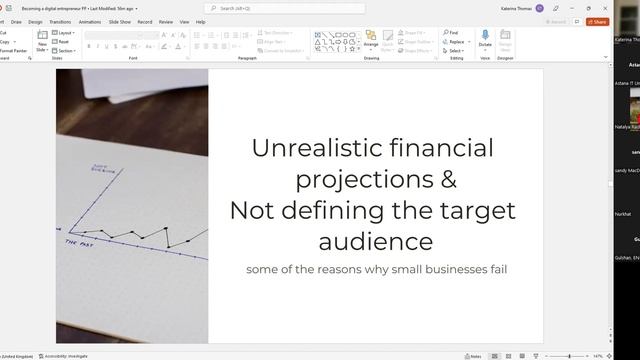This screenshot has height=360, width=640.
Task: Open the Align Text dropdown
Action: [271, 42]
